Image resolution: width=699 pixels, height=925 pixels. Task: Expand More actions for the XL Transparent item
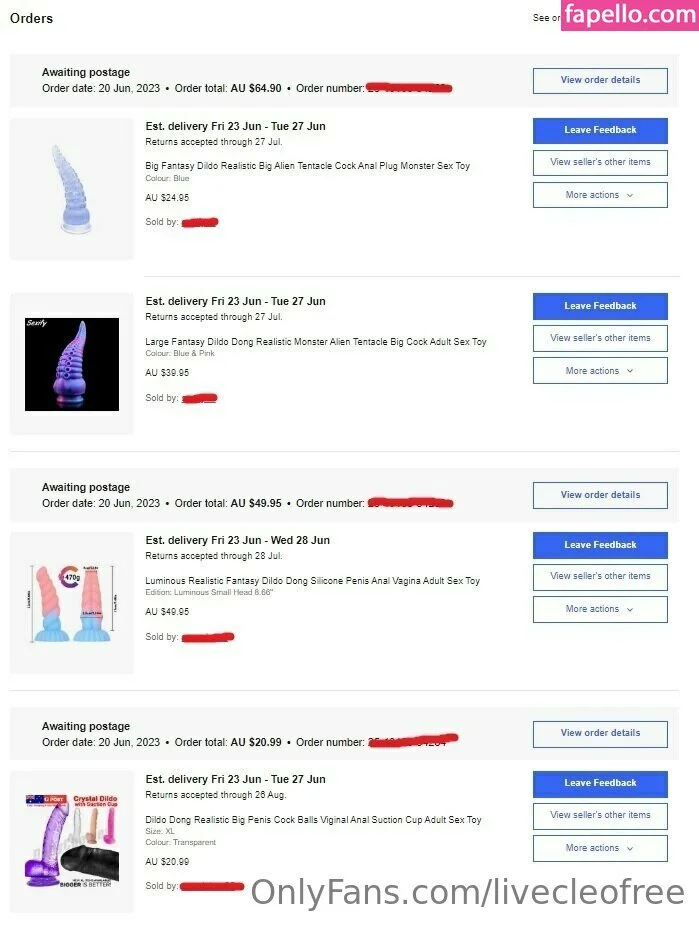tap(600, 848)
